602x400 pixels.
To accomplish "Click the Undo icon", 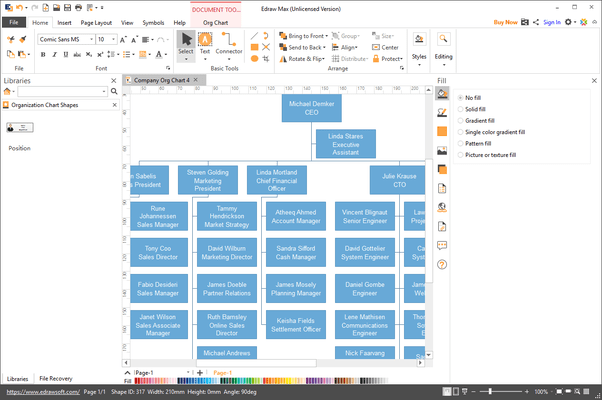I will pyautogui.click(x=19, y=7).
